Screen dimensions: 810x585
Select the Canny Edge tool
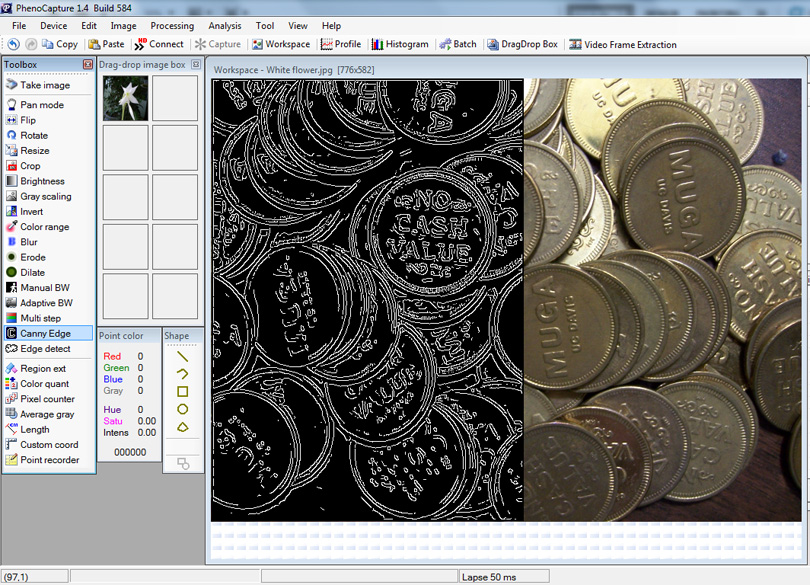[x=45, y=333]
